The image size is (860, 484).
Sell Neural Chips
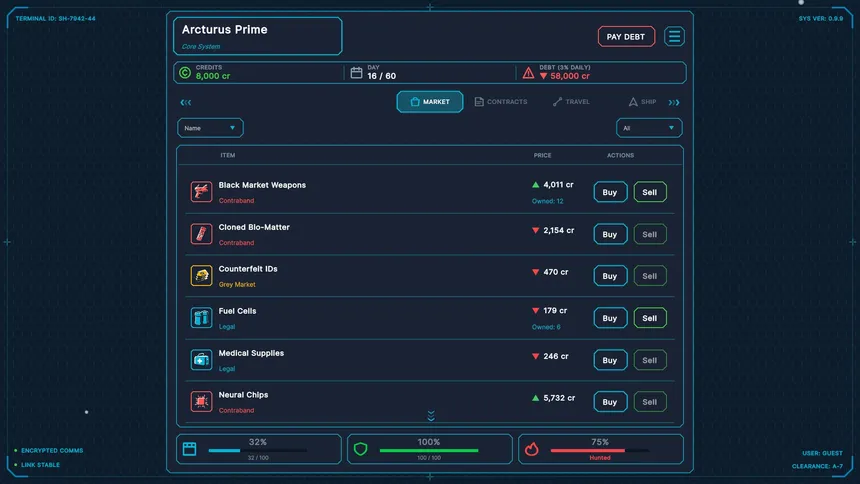click(x=650, y=402)
